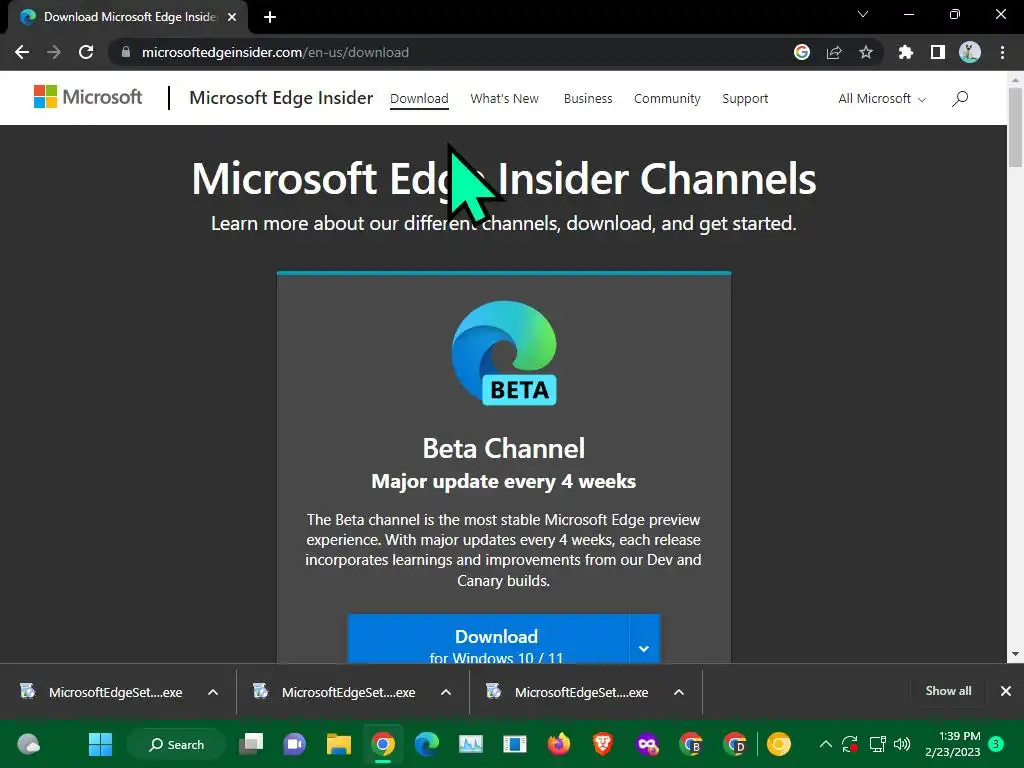The height and width of the screenshot is (768, 1024).
Task: Open the notification count badge
Action: (x=996, y=743)
